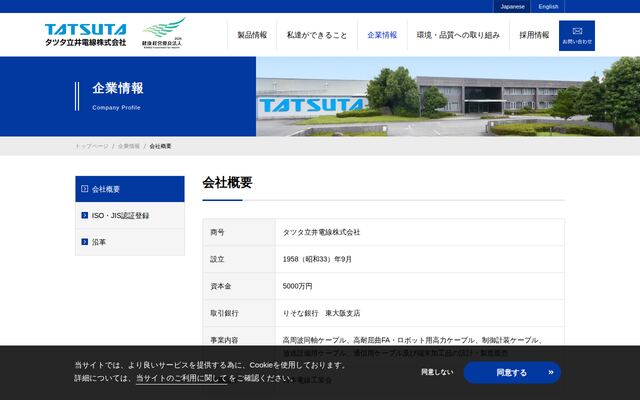Select the 資本金 table label
This screenshot has width=640, height=400.
coord(221,286)
